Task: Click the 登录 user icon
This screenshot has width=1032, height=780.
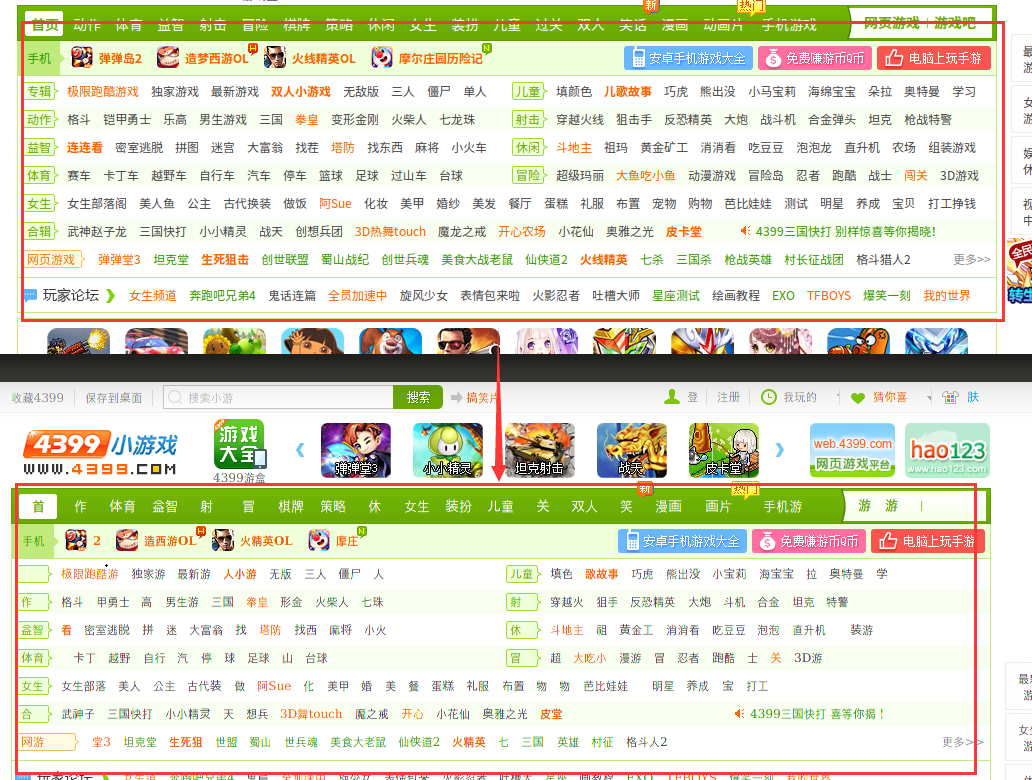Action: tap(672, 397)
